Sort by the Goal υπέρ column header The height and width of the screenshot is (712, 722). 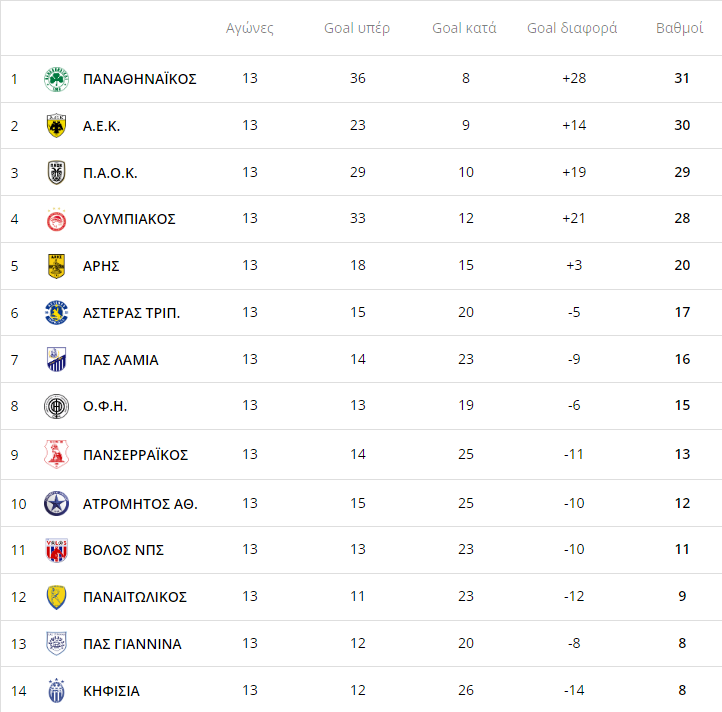click(357, 28)
